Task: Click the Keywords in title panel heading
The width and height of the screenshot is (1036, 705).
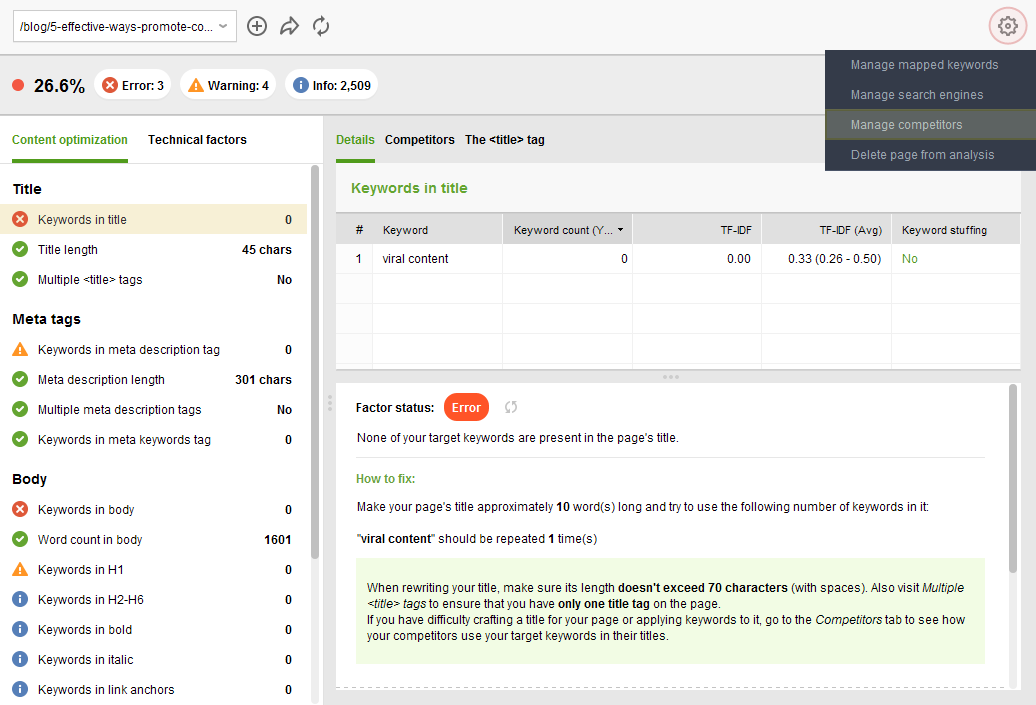Action: coord(409,188)
